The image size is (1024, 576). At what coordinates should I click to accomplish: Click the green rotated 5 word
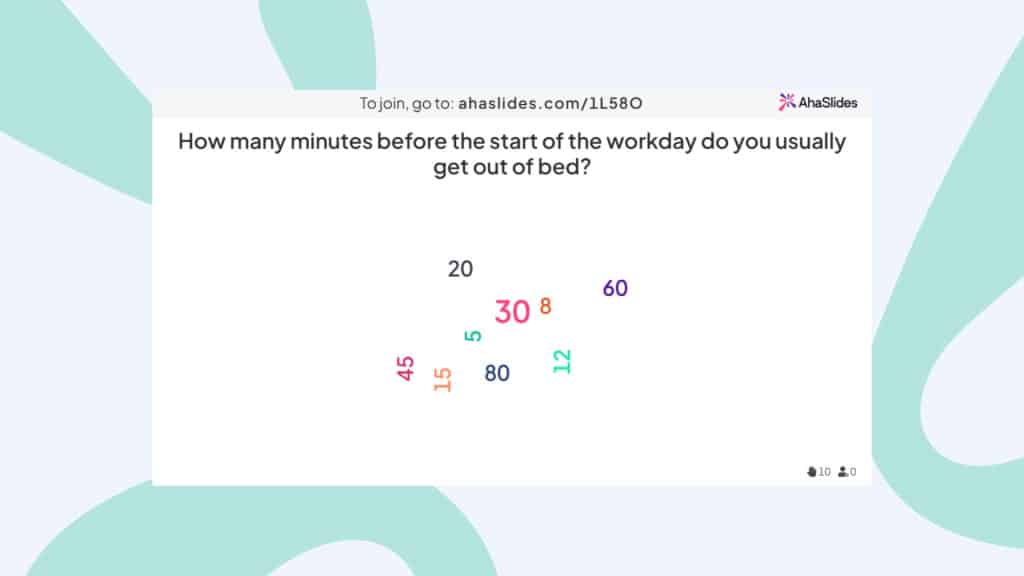point(473,336)
